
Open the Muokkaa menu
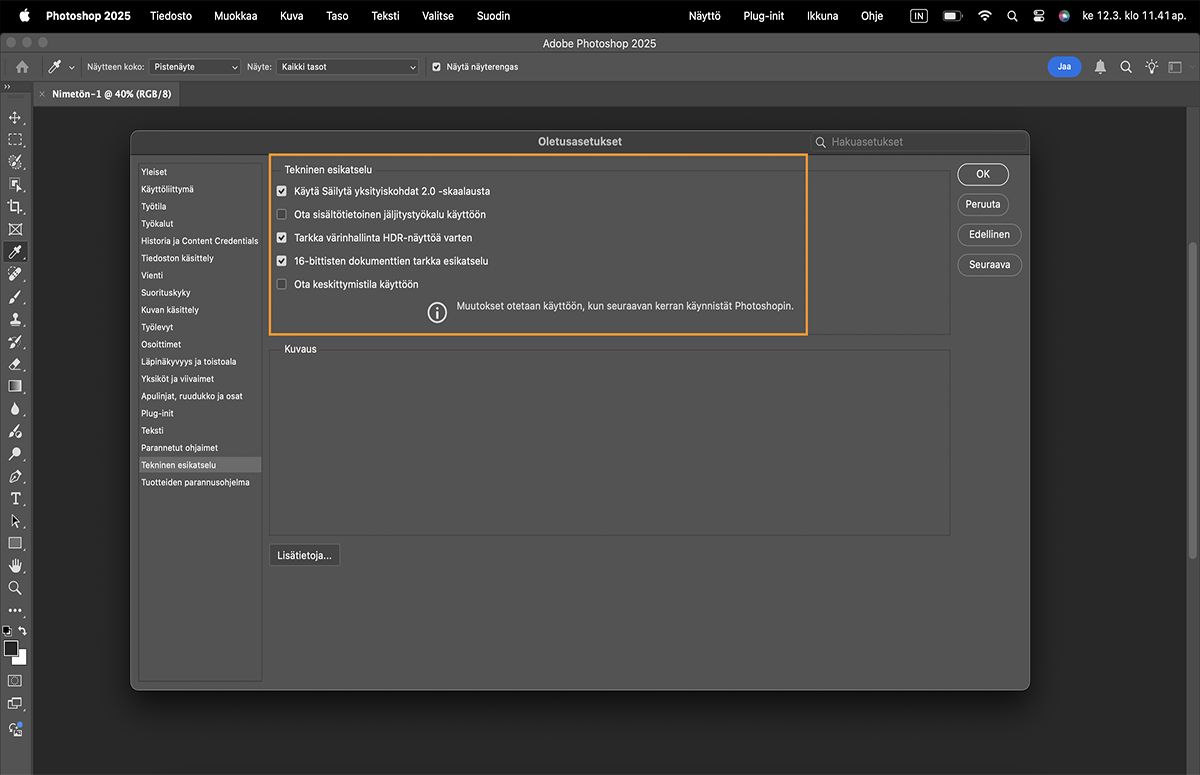[x=236, y=16]
